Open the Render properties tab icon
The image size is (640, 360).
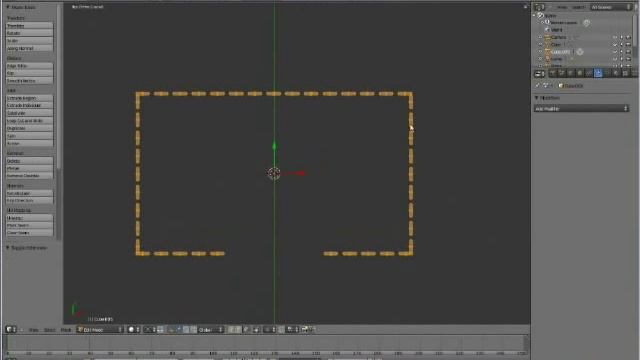click(x=552, y=73)
